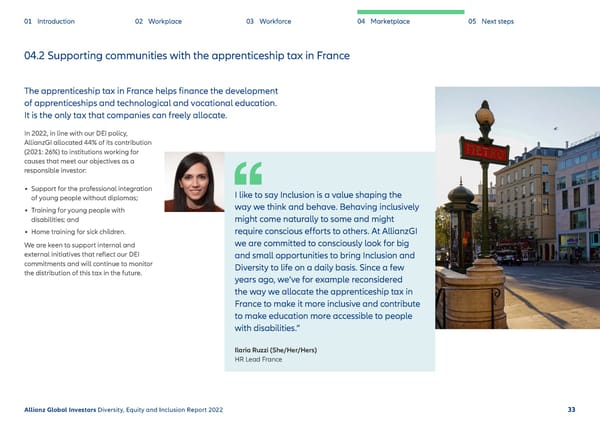
Task: Select the 04 Marketplace tab
Action: (384, 21)
